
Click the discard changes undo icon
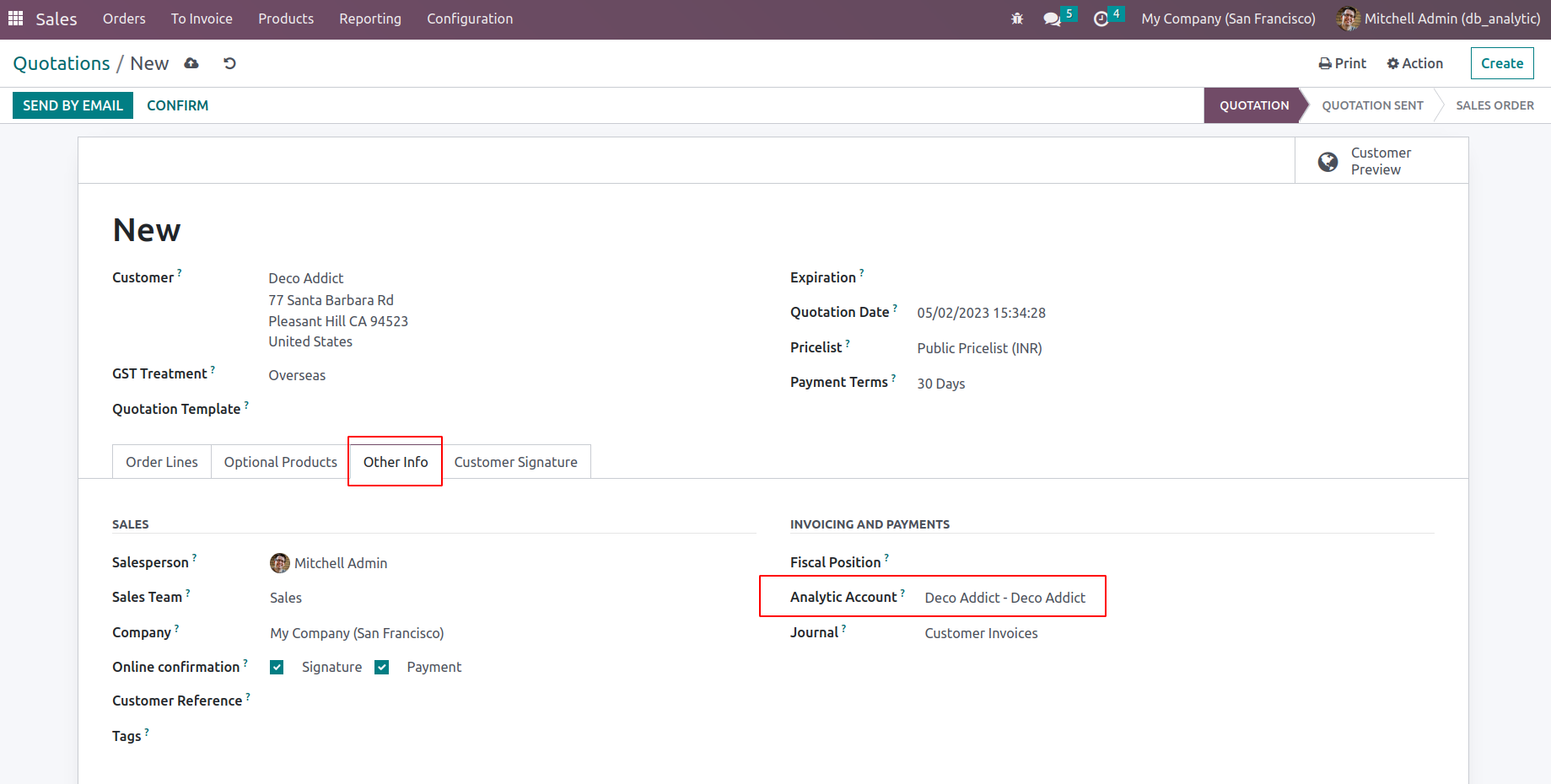229,63
